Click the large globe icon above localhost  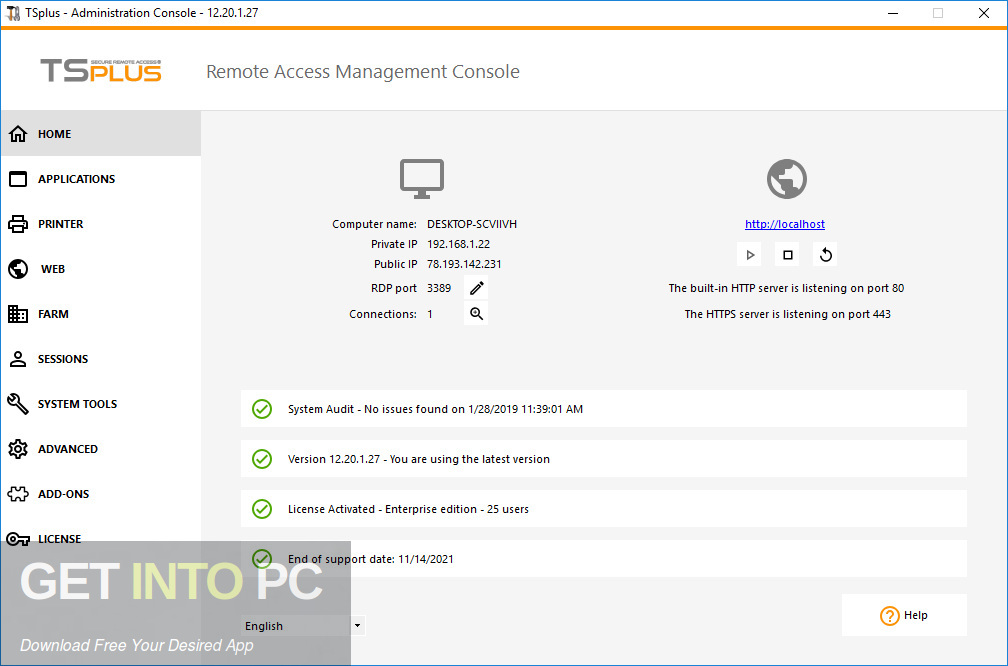pos(787,179)
